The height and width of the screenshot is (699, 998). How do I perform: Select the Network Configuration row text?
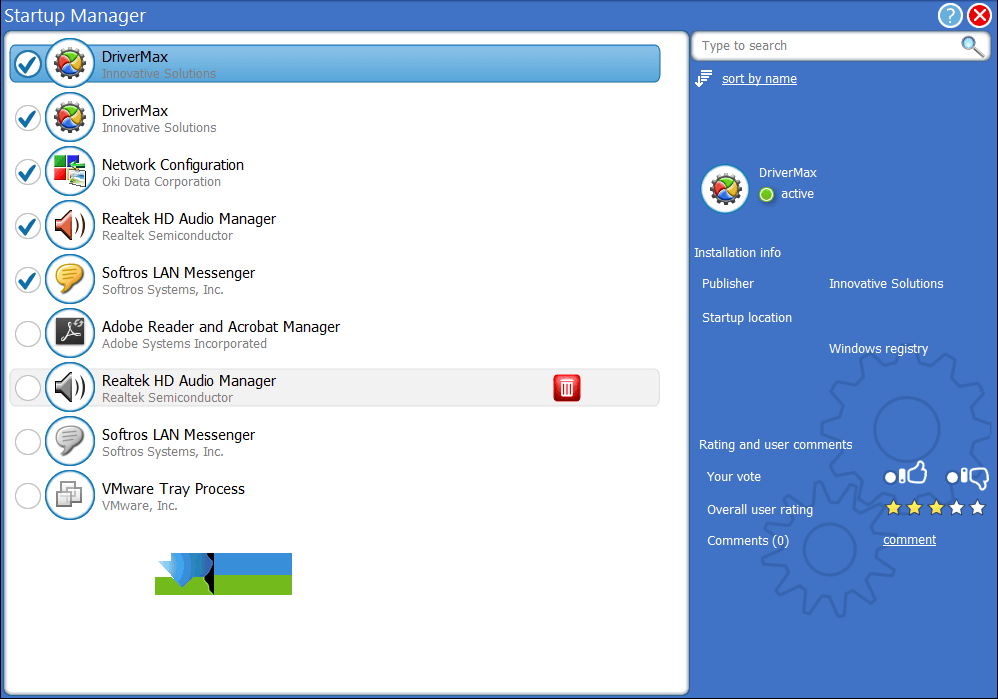point(172,165)
